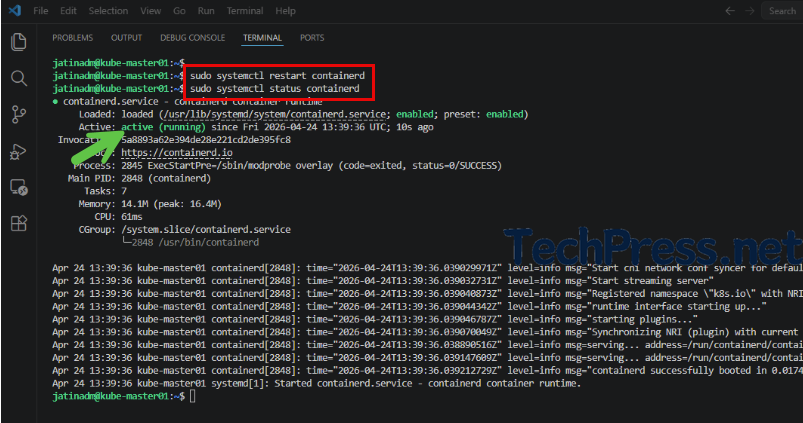
Task: Open the Help menu
Action: click(x=285, y=11)
